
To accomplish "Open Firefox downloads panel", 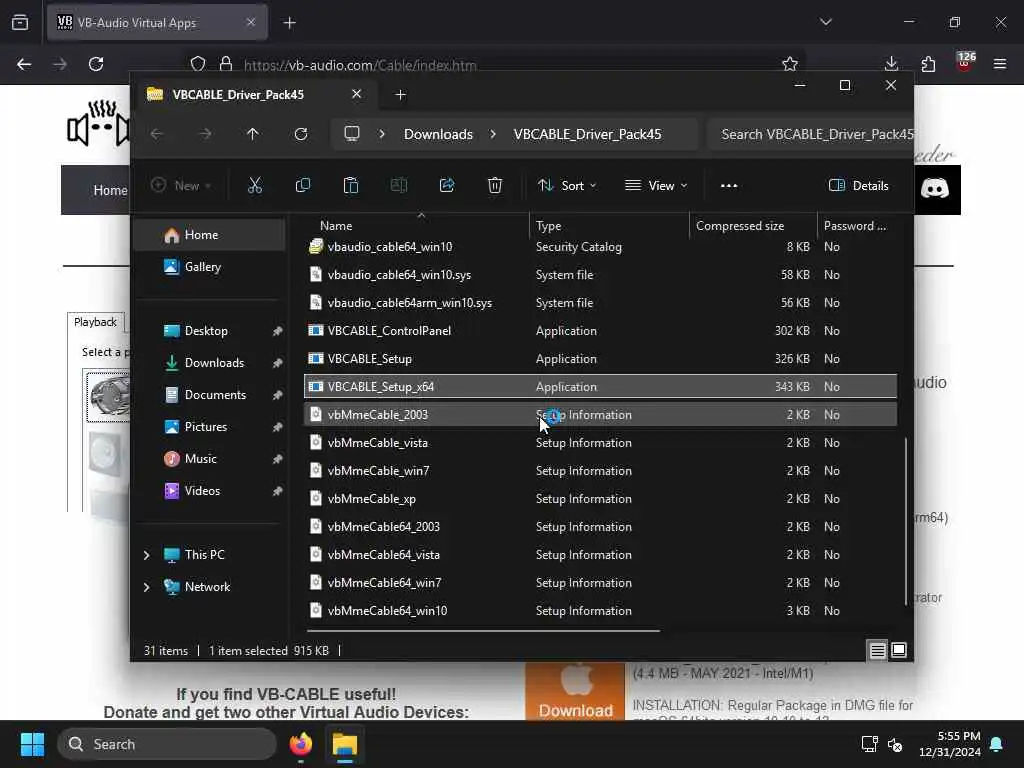I will pyautogui.click(x=891, y=64).
